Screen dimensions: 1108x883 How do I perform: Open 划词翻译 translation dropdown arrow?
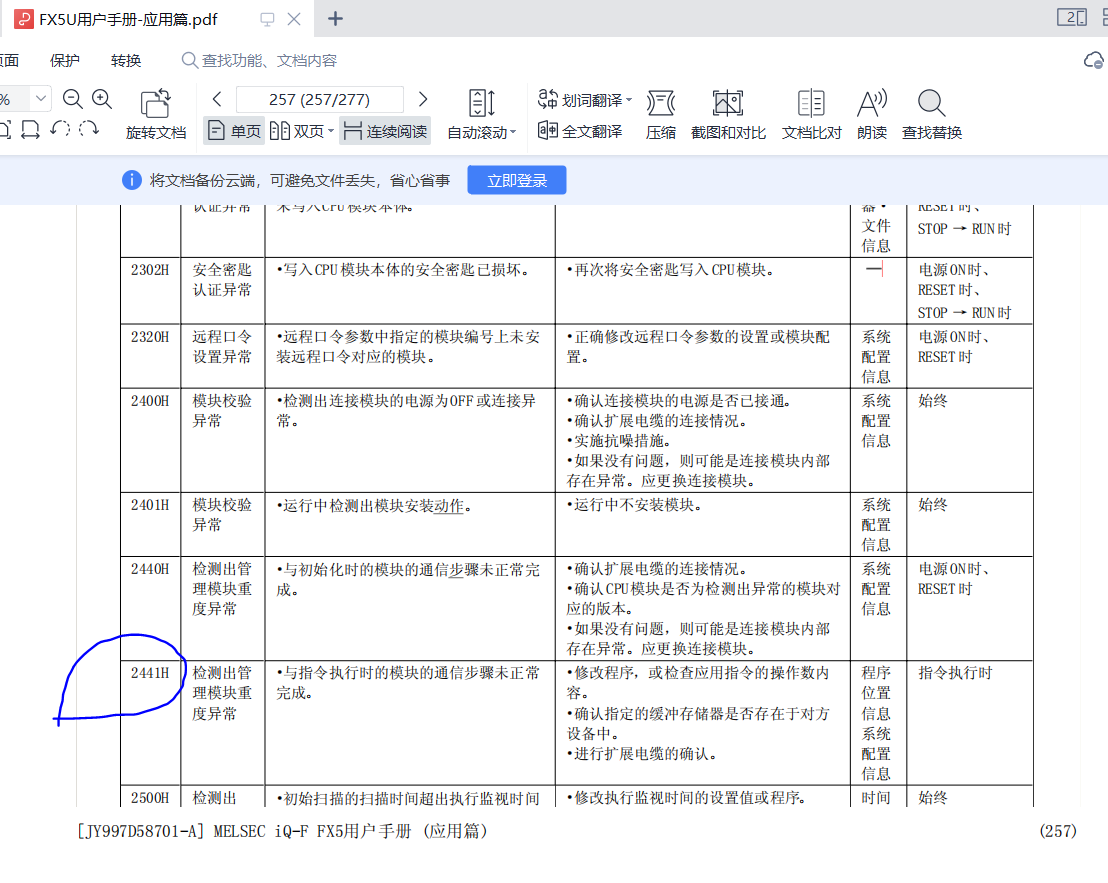point(629,100)
